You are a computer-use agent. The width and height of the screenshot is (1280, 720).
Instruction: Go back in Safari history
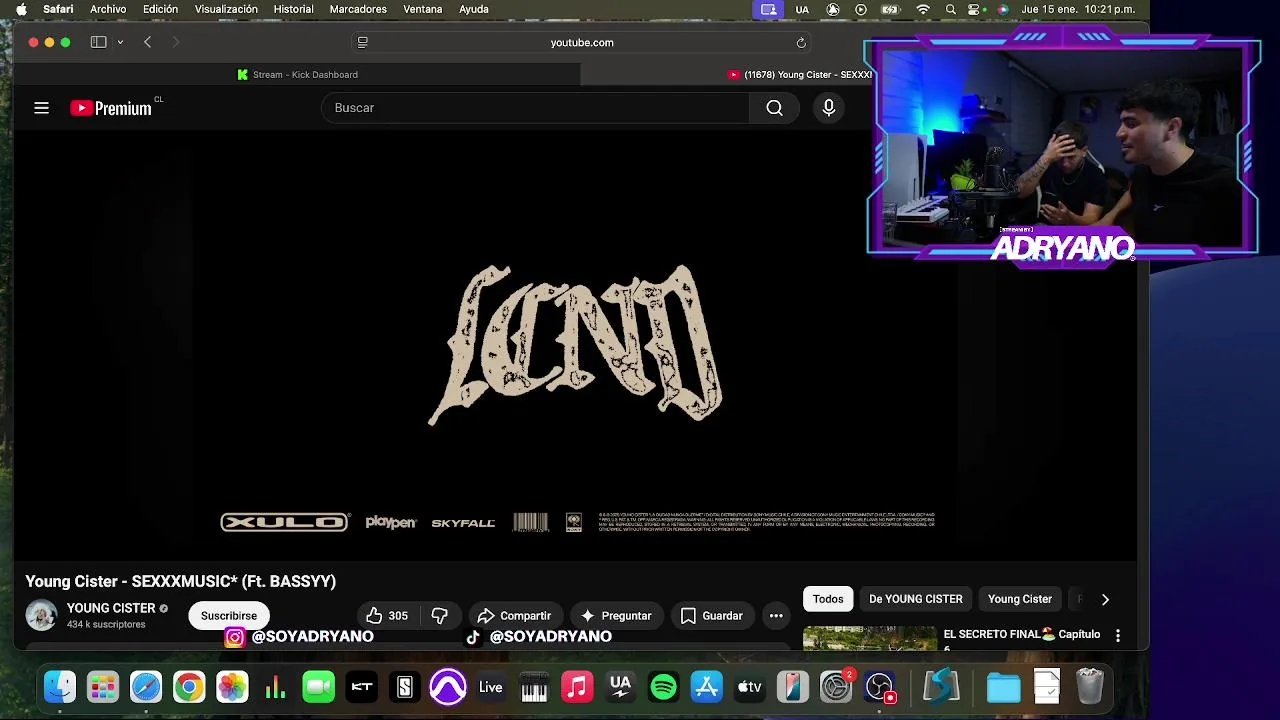(x=147, y=42)
